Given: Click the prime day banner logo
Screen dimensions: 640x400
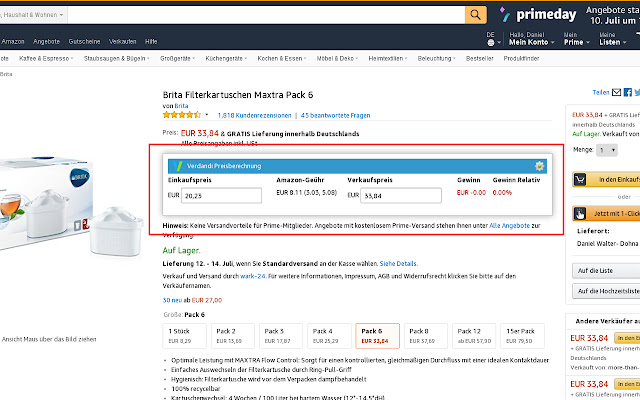Looking at the screenshot, I should click(538, 15).
